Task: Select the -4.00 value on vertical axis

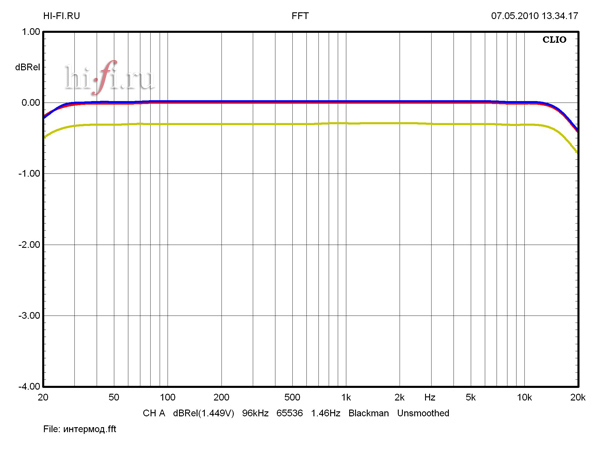Action: coord(28,386)
